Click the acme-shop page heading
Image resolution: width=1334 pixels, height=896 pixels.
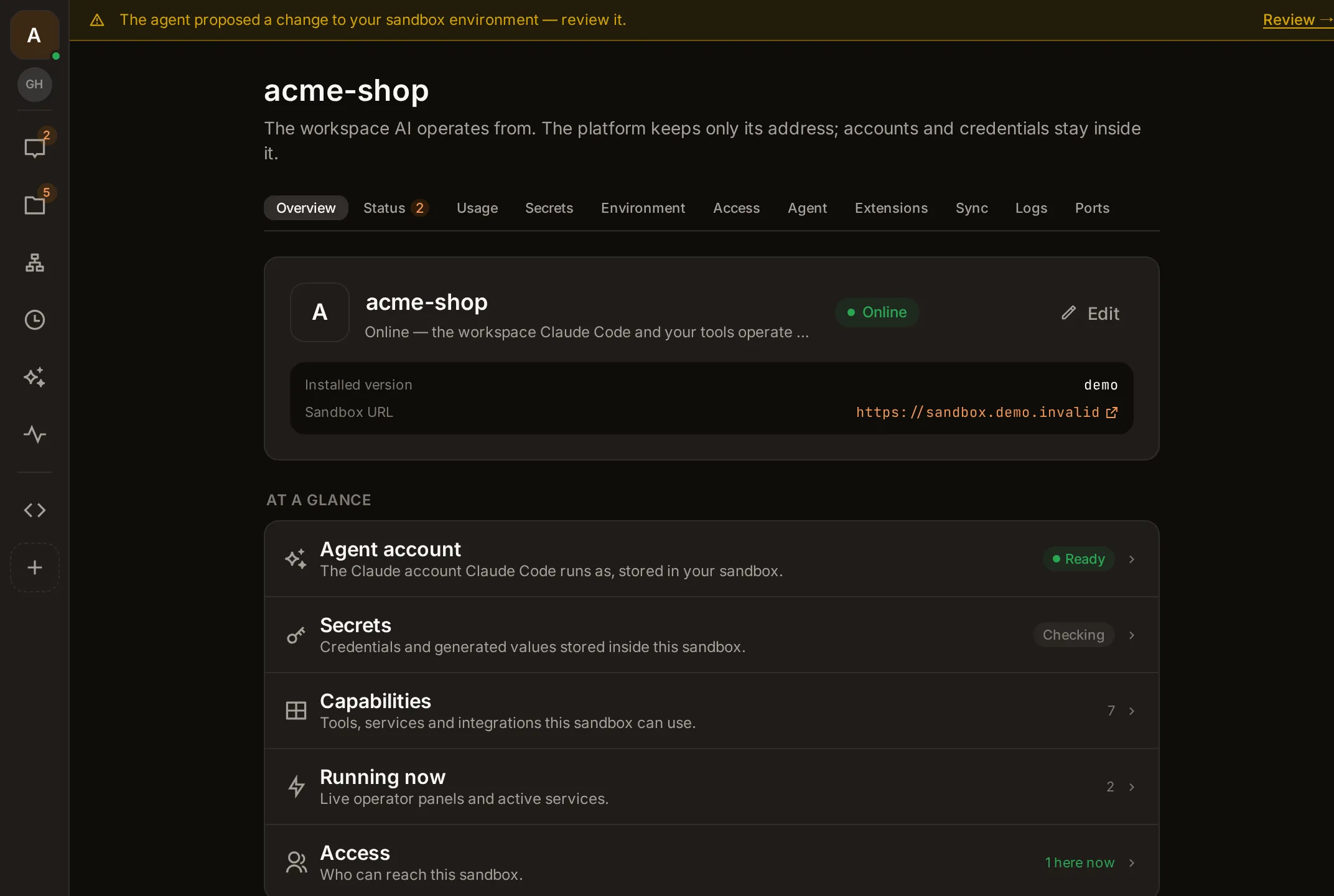[347, 91]
